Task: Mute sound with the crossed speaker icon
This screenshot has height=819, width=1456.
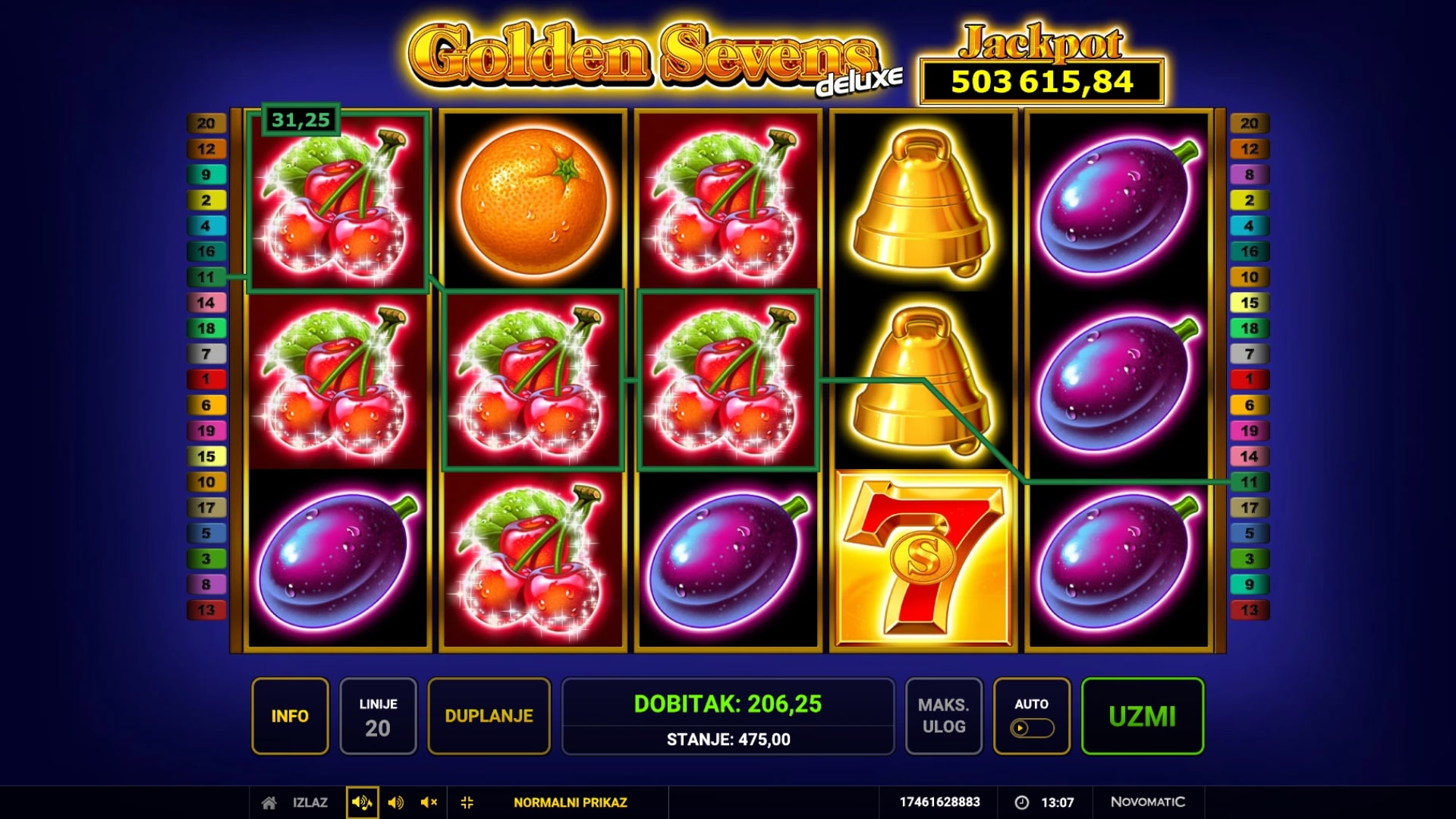Action: [429, 802]
